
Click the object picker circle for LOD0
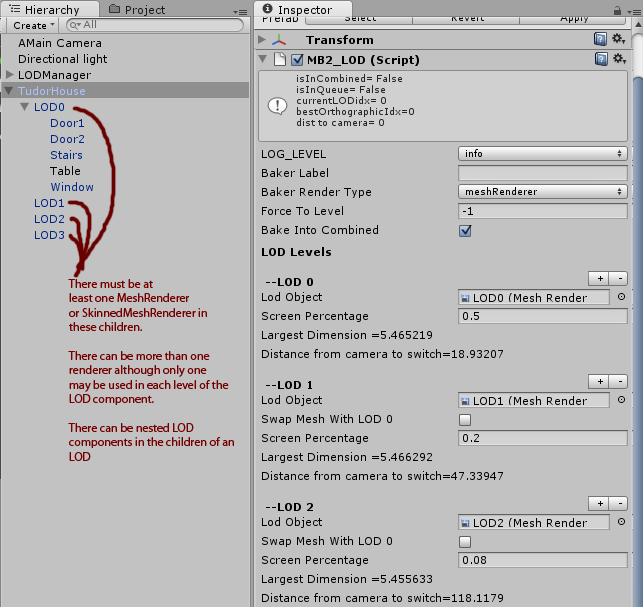(620, 297)
